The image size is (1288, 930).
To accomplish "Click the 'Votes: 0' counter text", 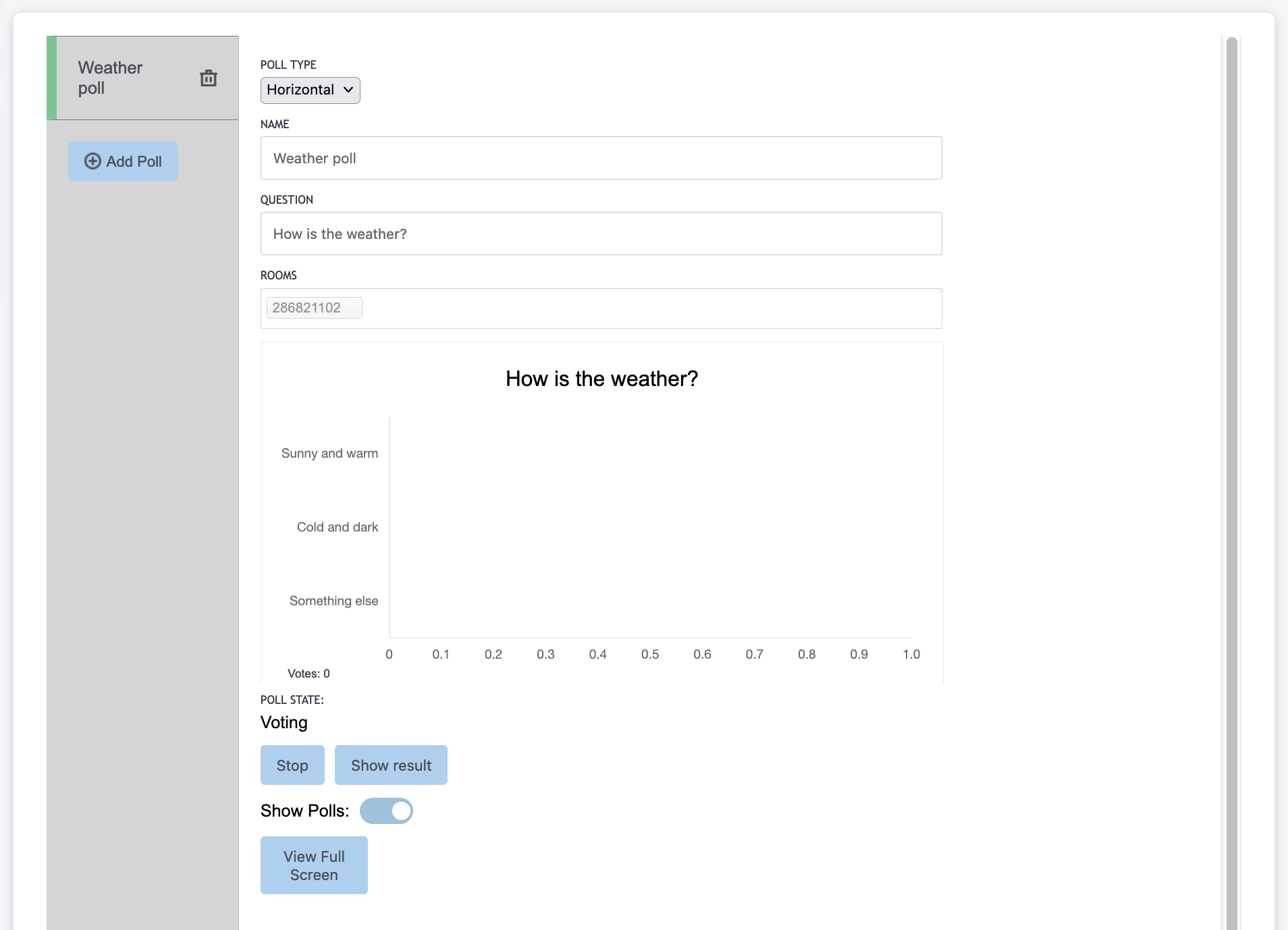I will (x=308, y=674).
